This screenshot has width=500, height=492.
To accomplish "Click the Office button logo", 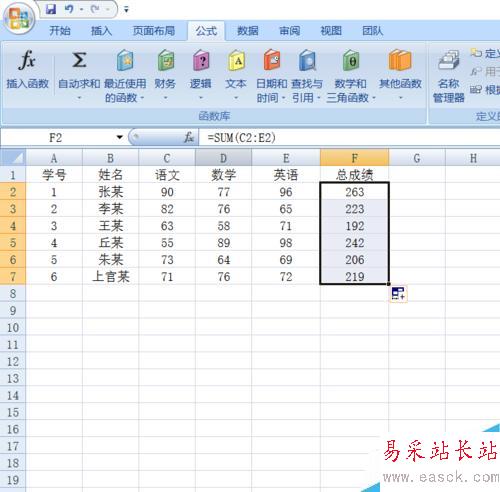I will pyautogui.click(x=18, y=19).
